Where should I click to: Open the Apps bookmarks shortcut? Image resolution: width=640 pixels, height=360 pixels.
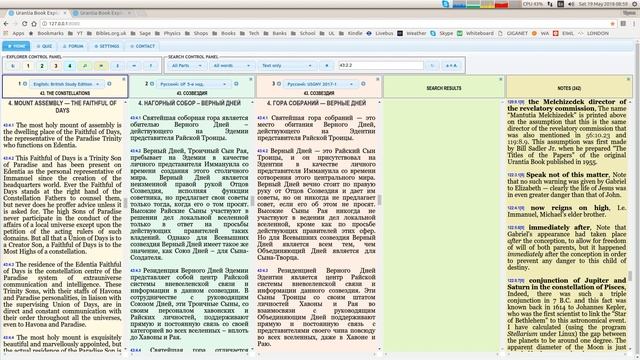click(x=14, y=33)
